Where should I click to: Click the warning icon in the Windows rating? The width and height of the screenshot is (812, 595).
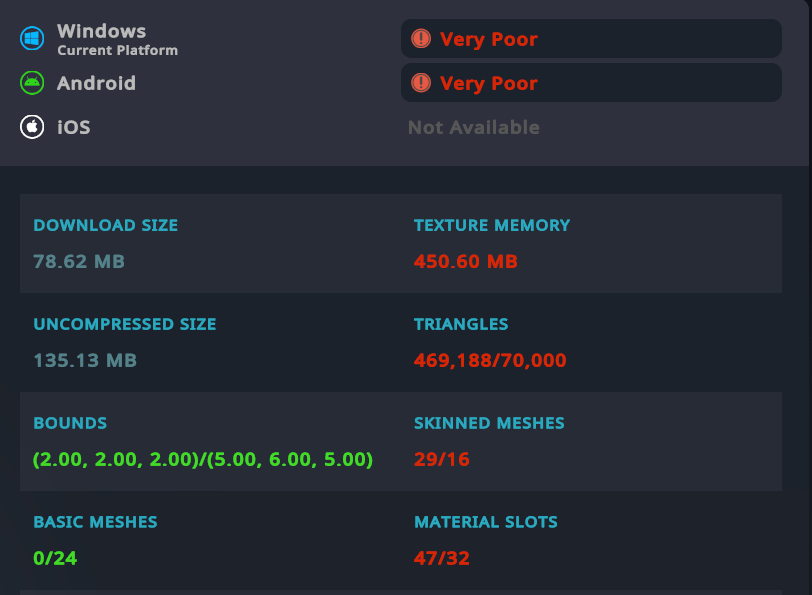coord(421,39)
